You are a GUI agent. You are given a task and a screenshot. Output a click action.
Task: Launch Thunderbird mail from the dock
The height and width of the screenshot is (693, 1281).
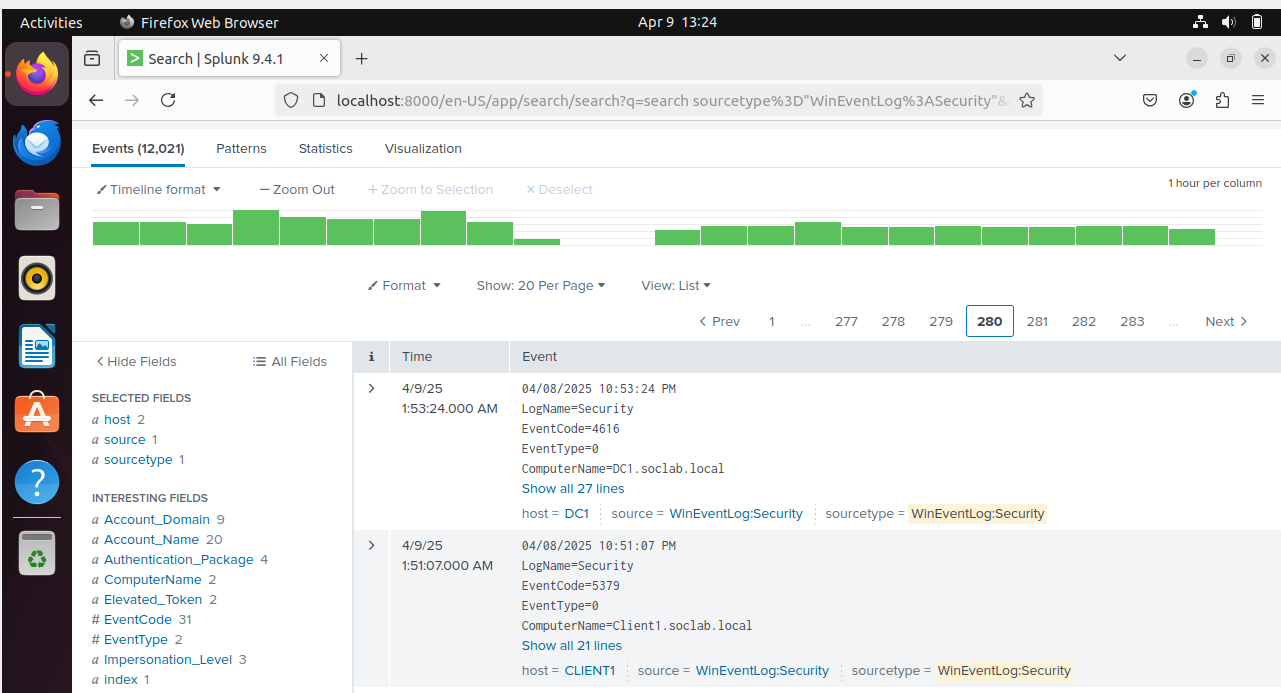[37, 143]
